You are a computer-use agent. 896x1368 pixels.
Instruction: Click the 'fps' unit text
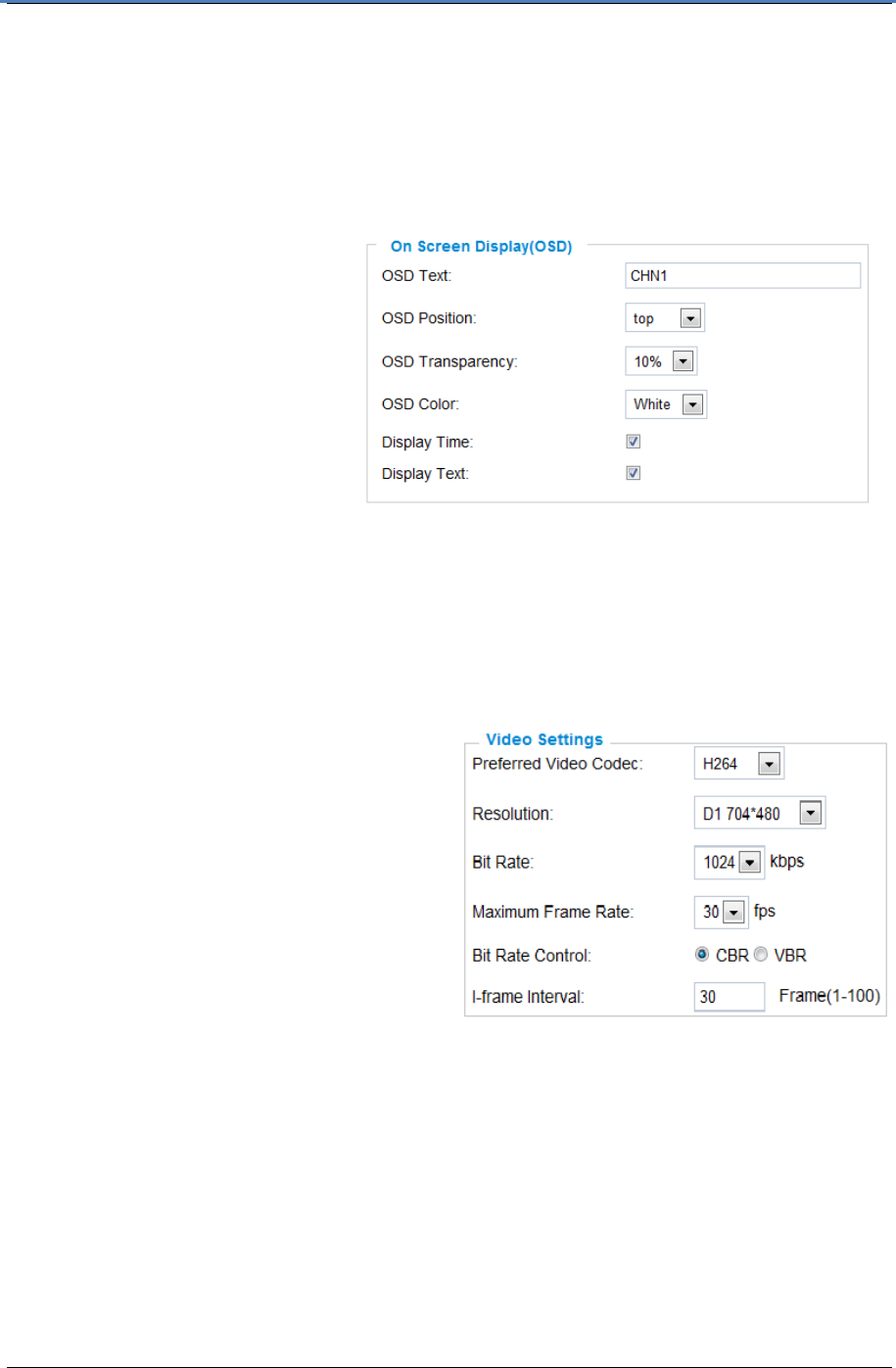click(765, 911)
